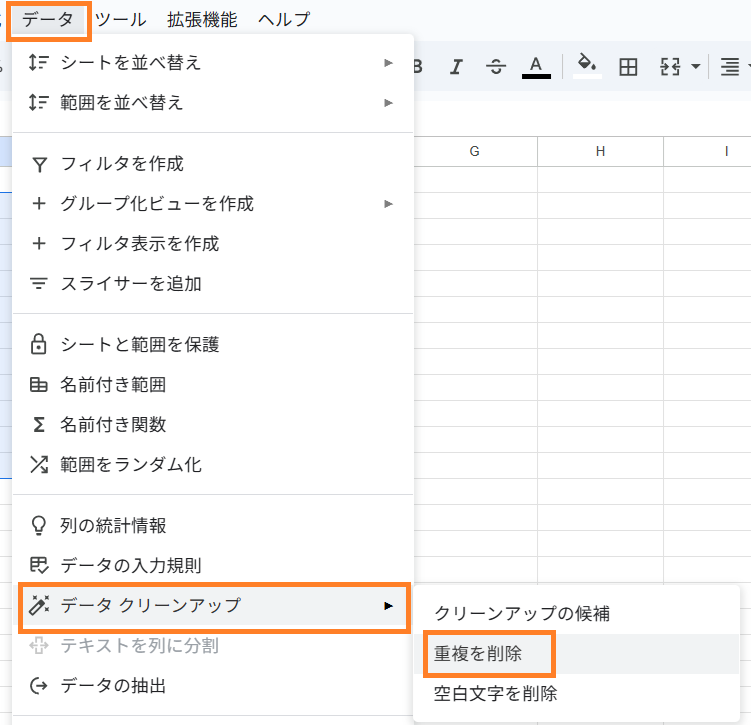Click the slicer icon for スライサーを追加
This screenshot has width=751, height=725.
pyautogui.click(x=39, y=283)
